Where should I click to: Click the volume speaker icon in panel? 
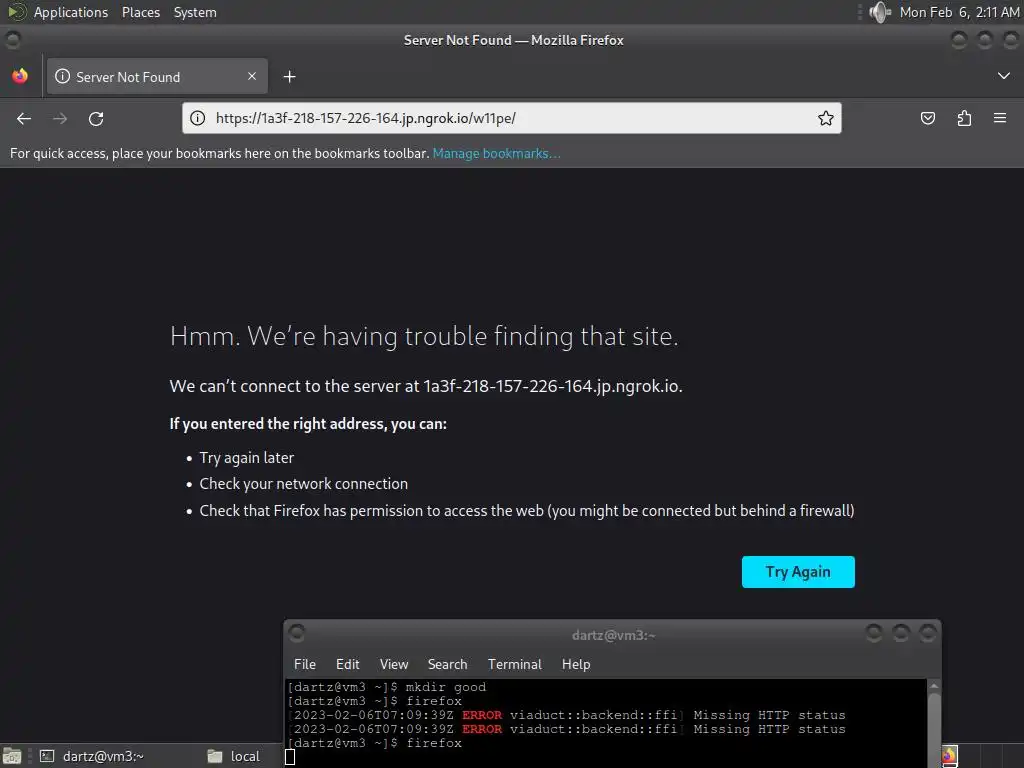[x=880, y=12]
